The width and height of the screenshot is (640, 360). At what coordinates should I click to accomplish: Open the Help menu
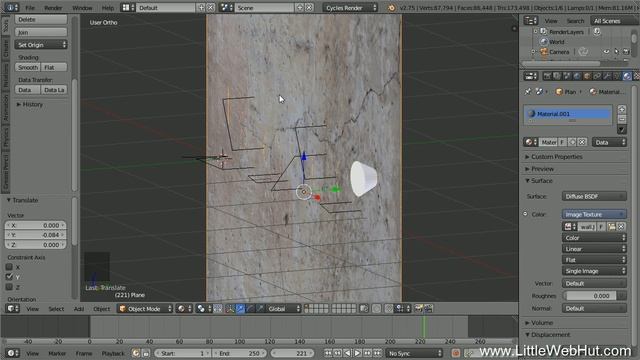pyautogui.click(x=108, y=8)
